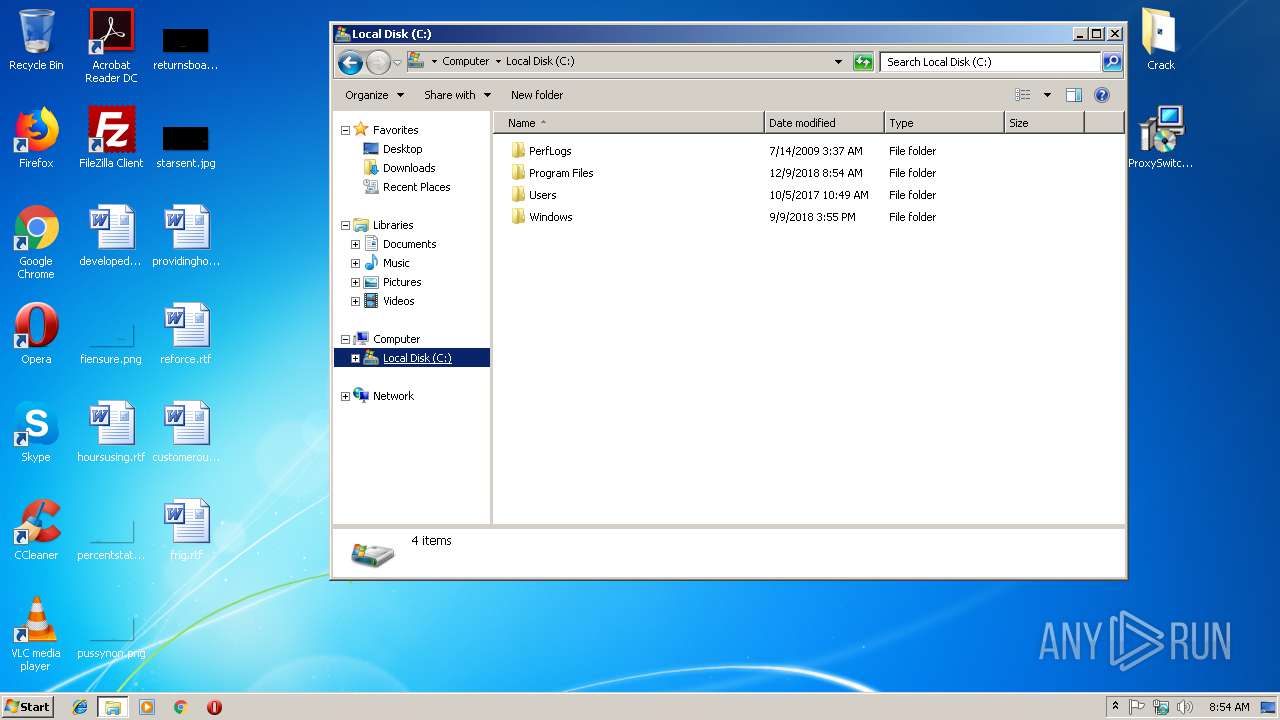The height and width of the screenshot is (720, 1280).
Task: Create a New folder
Action: 537,95
